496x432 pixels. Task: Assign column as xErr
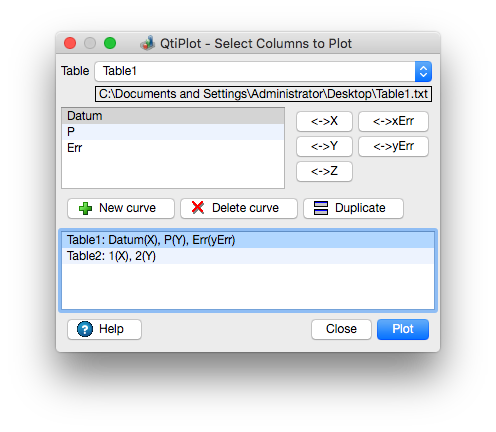(x=393, y=121)
